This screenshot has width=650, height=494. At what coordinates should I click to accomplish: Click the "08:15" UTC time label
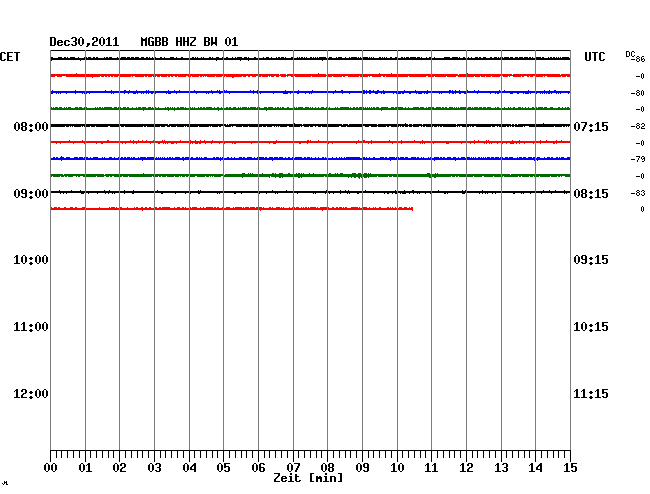click(591, 194)
